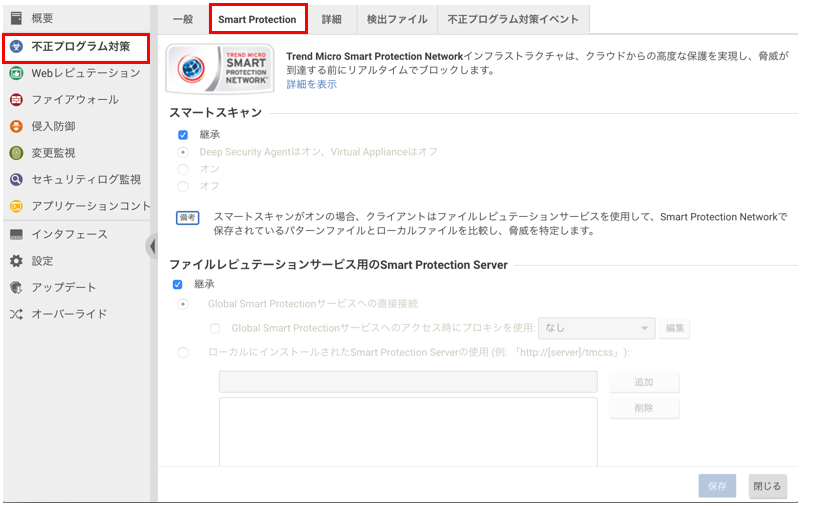The width and height of the screenshot is (821, 506).
Task: Switch to the Smart Protection tab
Action: (258, 19)
